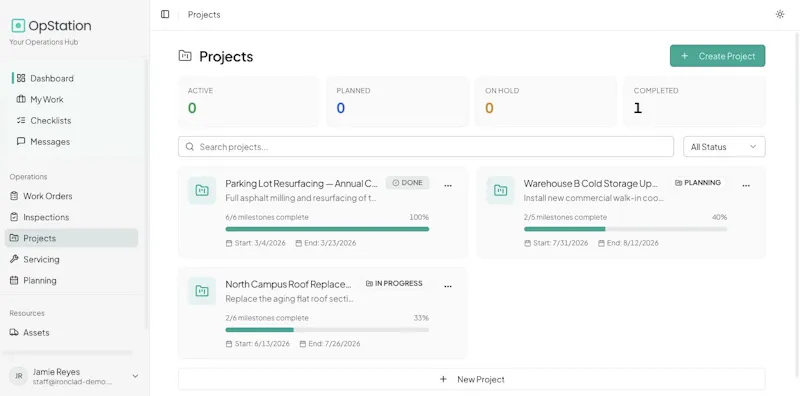Click the Create Project button
Screen dimensions: 800x396
click(717, 56)
